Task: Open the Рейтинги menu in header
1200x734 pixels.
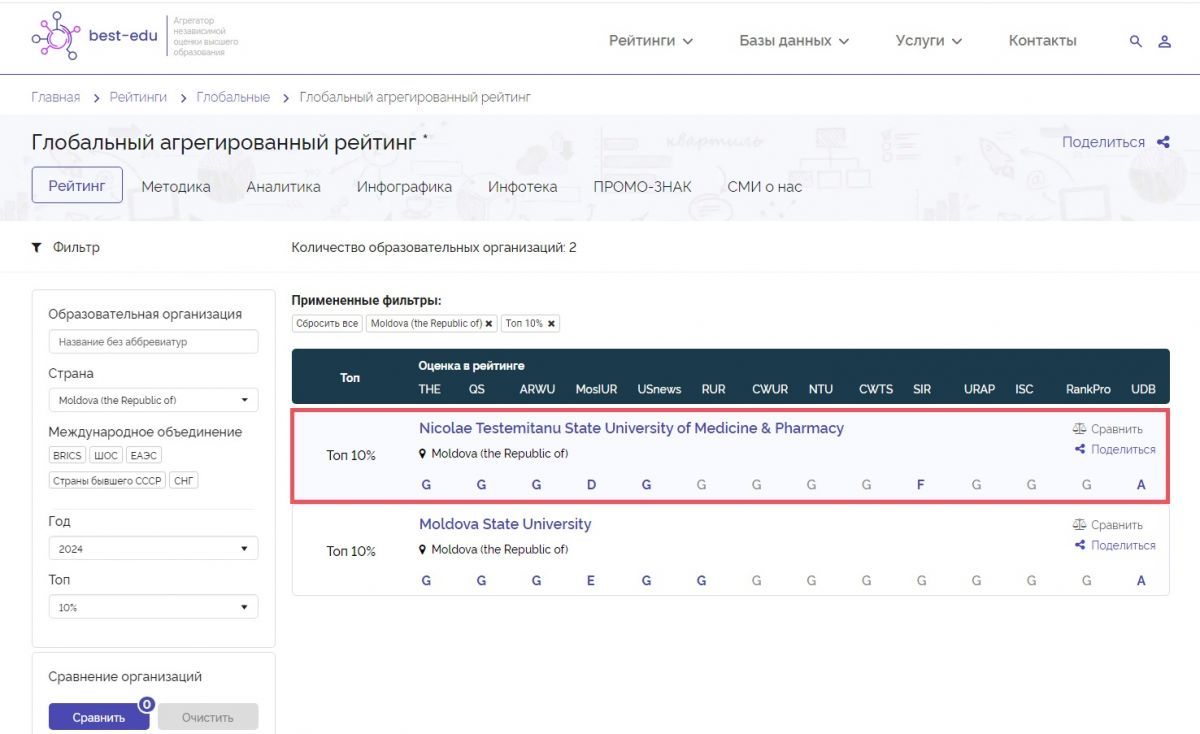Action: coord(651,41)
